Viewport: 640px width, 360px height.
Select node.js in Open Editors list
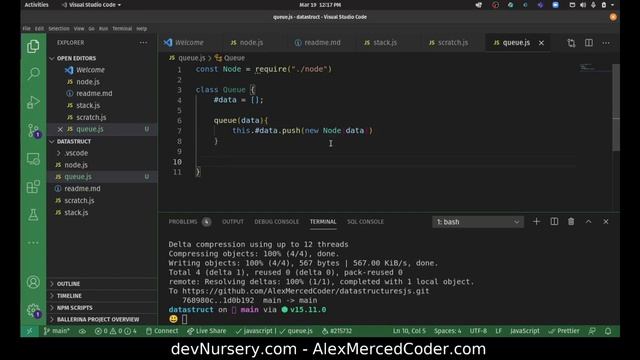point(88,82)
